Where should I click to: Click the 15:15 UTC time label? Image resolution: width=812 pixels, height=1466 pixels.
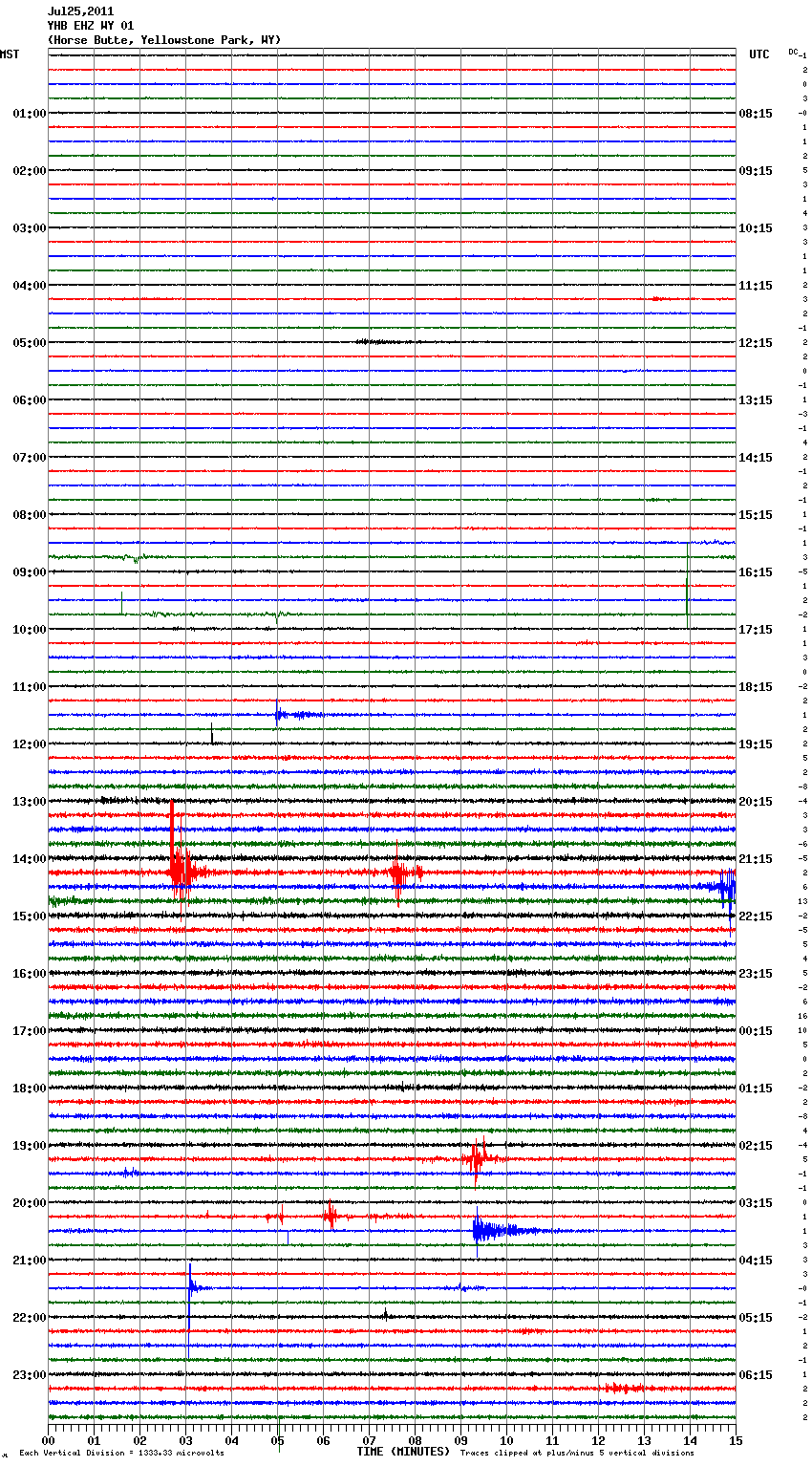click(756, 515)
